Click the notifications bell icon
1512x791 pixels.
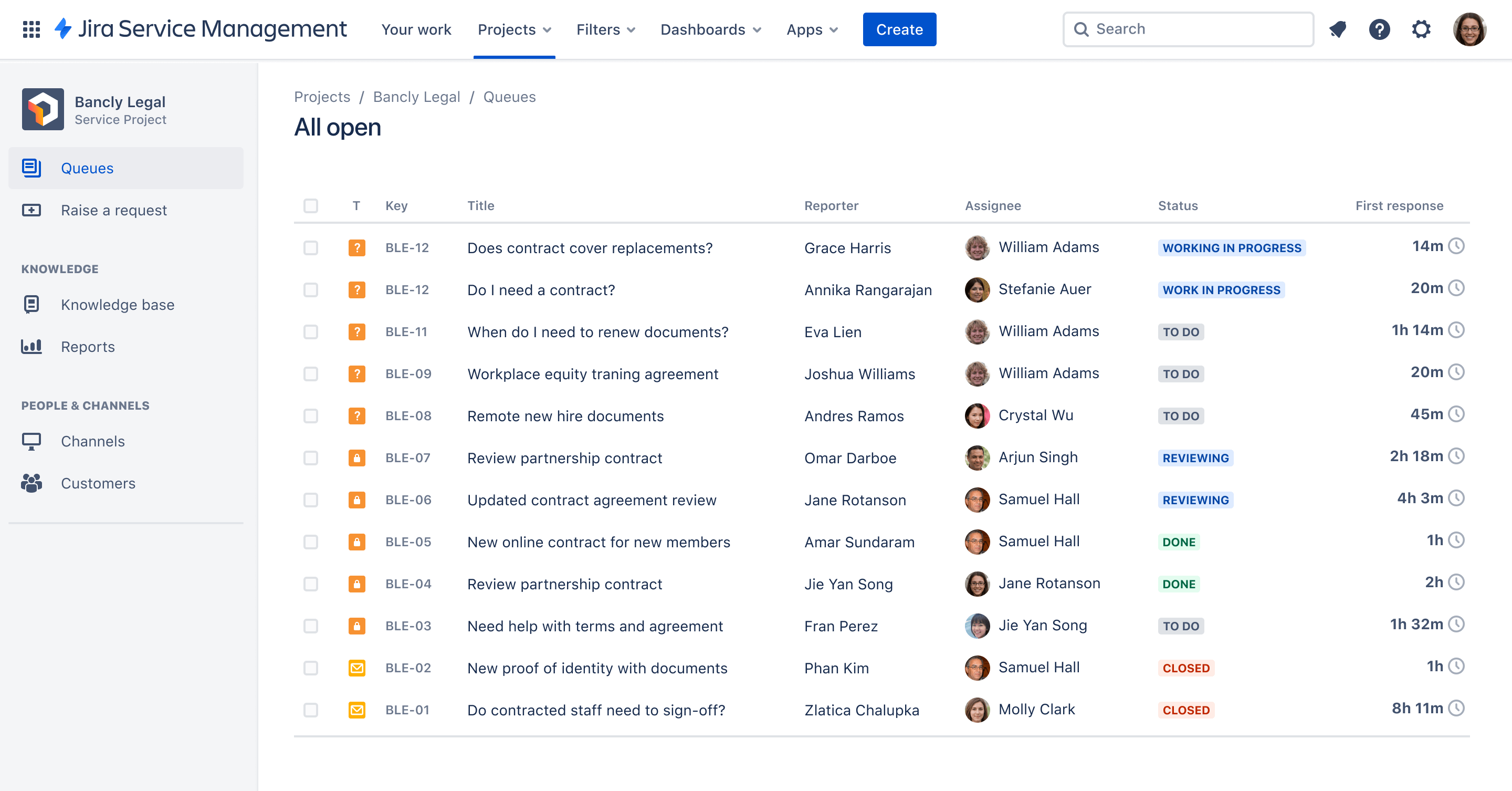[x=1339, y=29]
